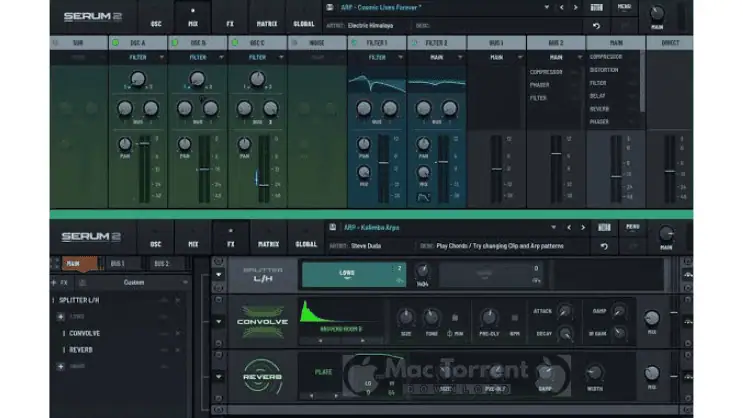
Task: Remove SPLITTER L/H from FX list
Action: point(178,300)
